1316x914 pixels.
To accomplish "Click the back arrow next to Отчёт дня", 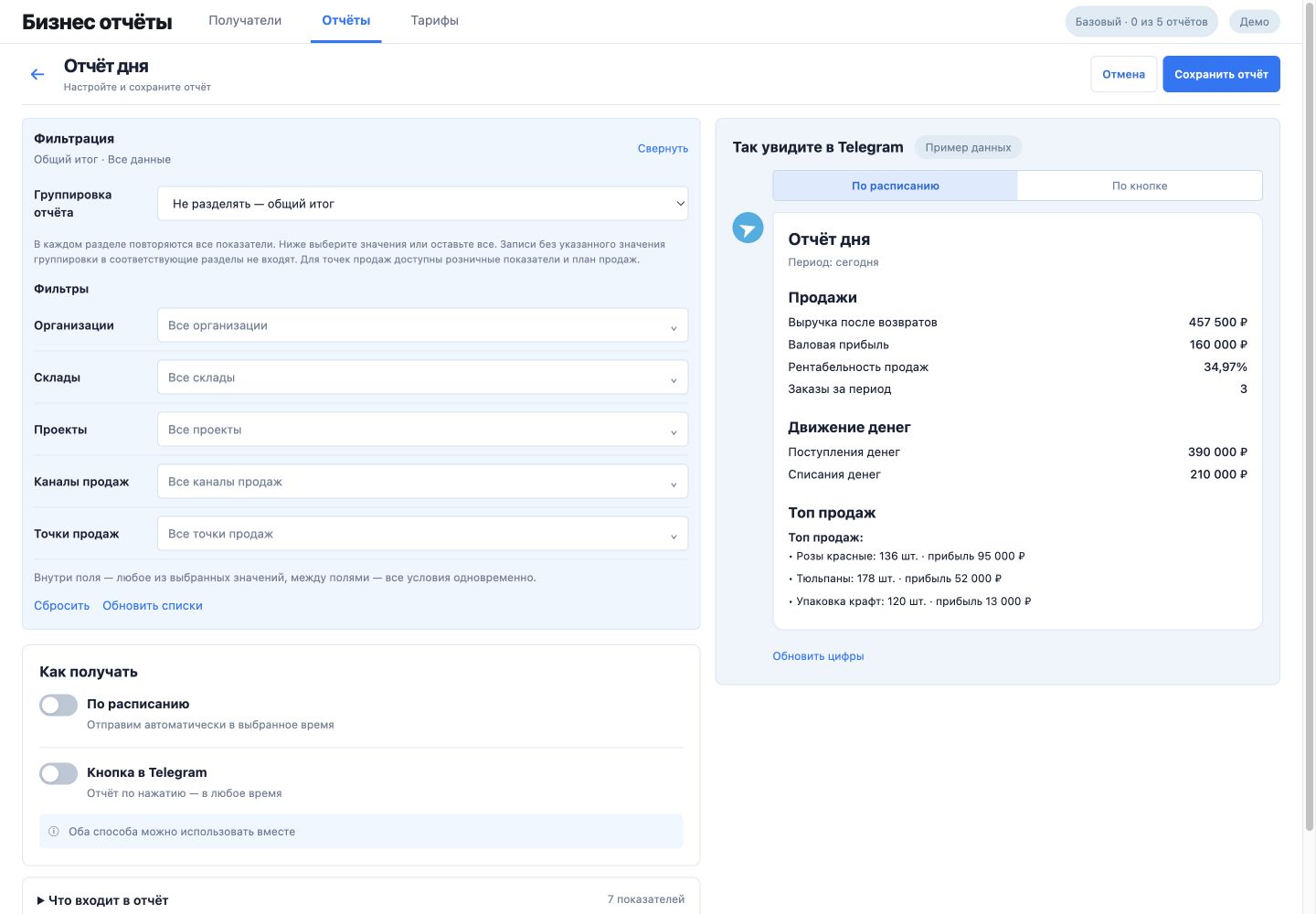I will (37, 74).
